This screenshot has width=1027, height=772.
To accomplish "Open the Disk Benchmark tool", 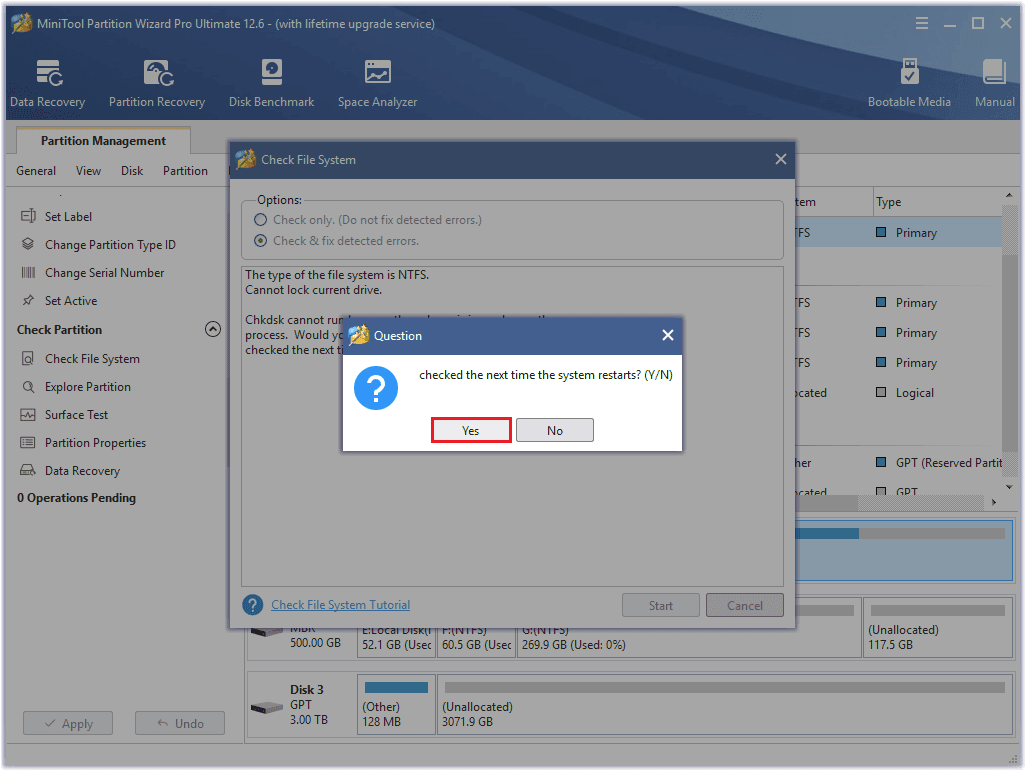I will [x=271, y=84].
